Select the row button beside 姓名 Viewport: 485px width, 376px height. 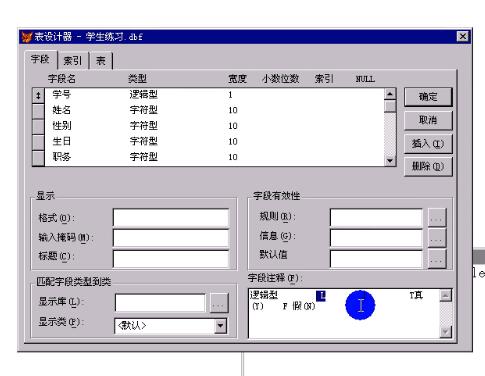38,111
